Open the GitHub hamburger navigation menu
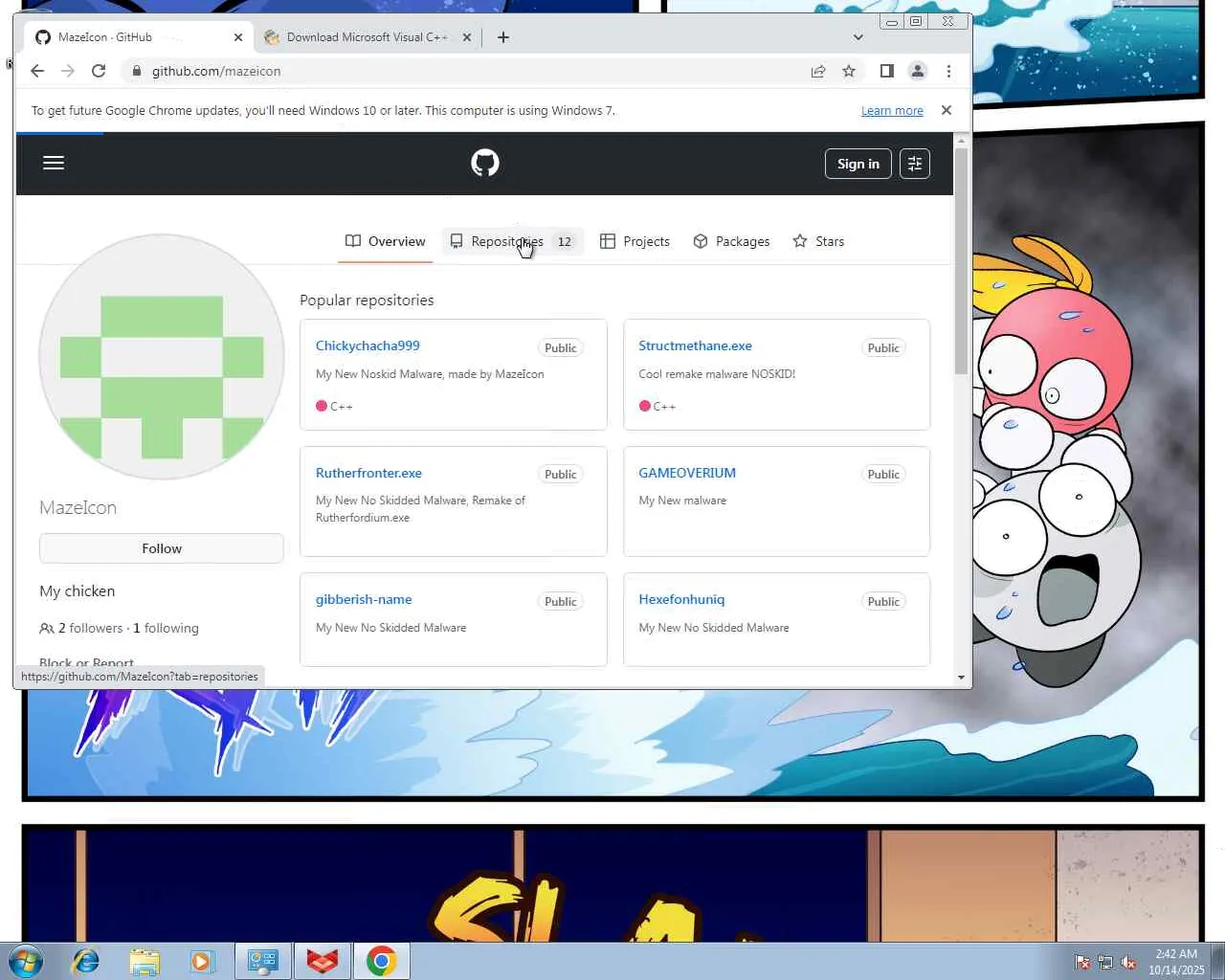The width and height of the screenshot is (1225, 980). coord(54,163)
